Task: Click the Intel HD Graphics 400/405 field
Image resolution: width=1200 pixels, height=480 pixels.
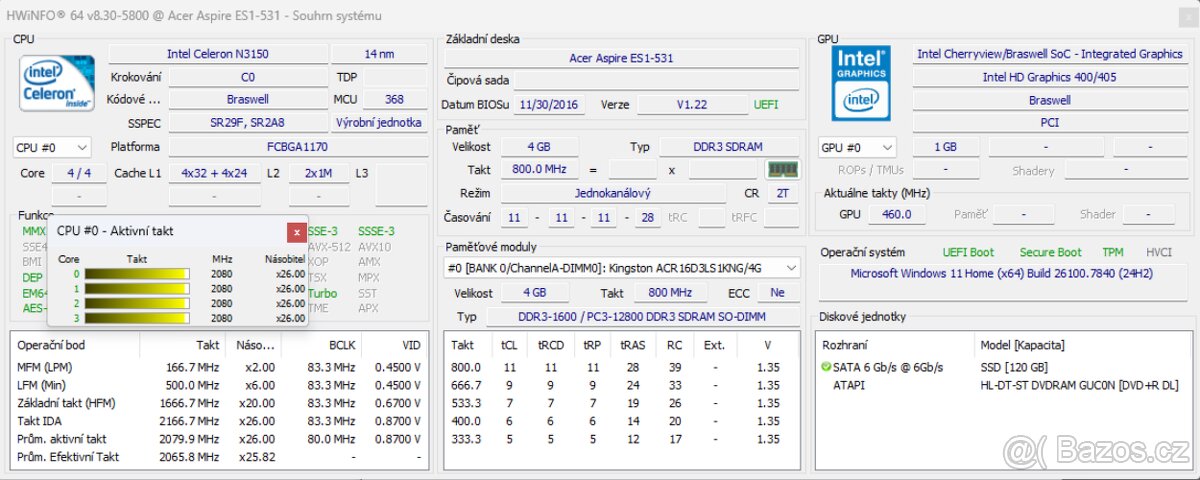Action: 1049,77
